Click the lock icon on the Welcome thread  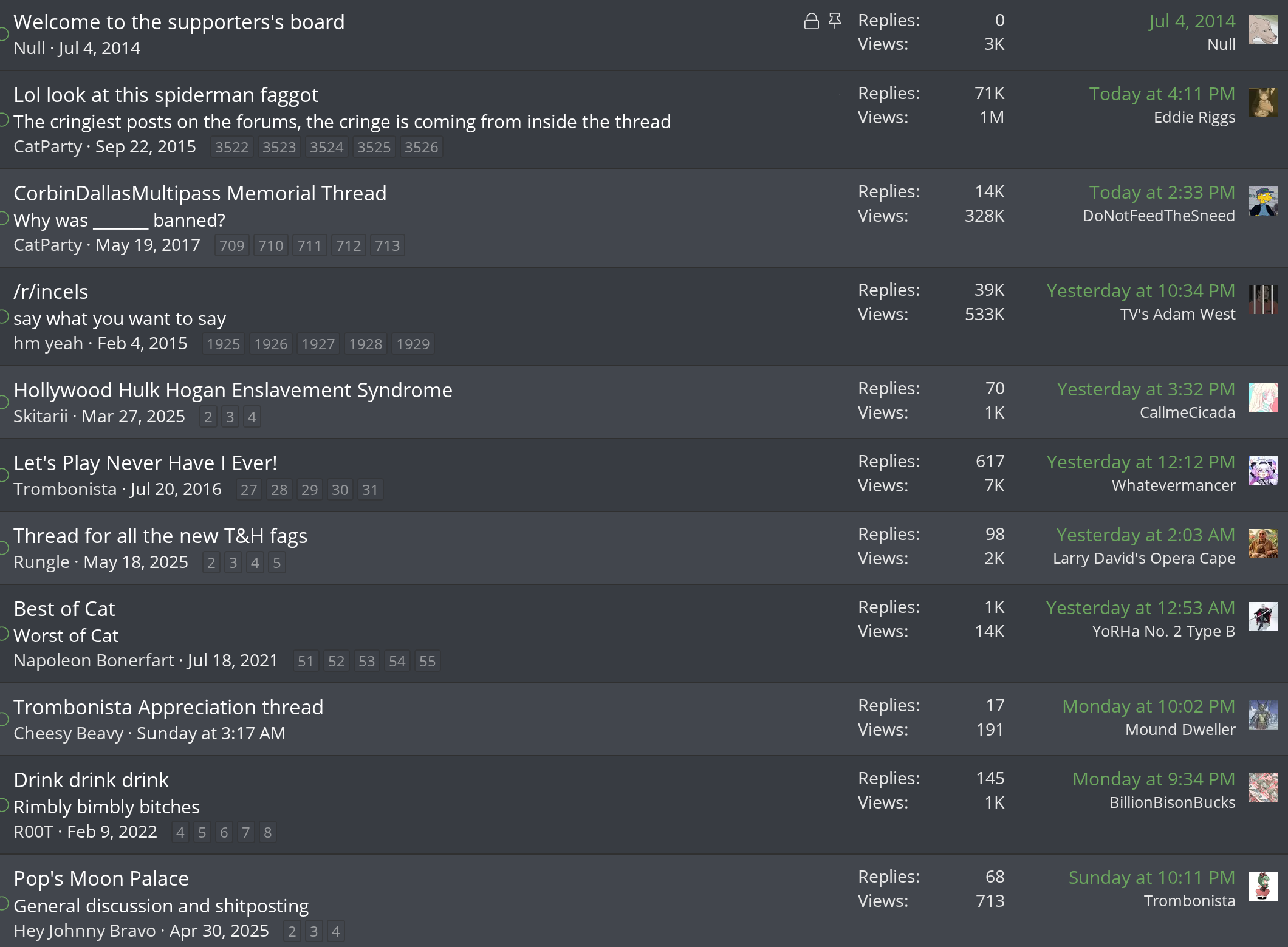[811, 21]
